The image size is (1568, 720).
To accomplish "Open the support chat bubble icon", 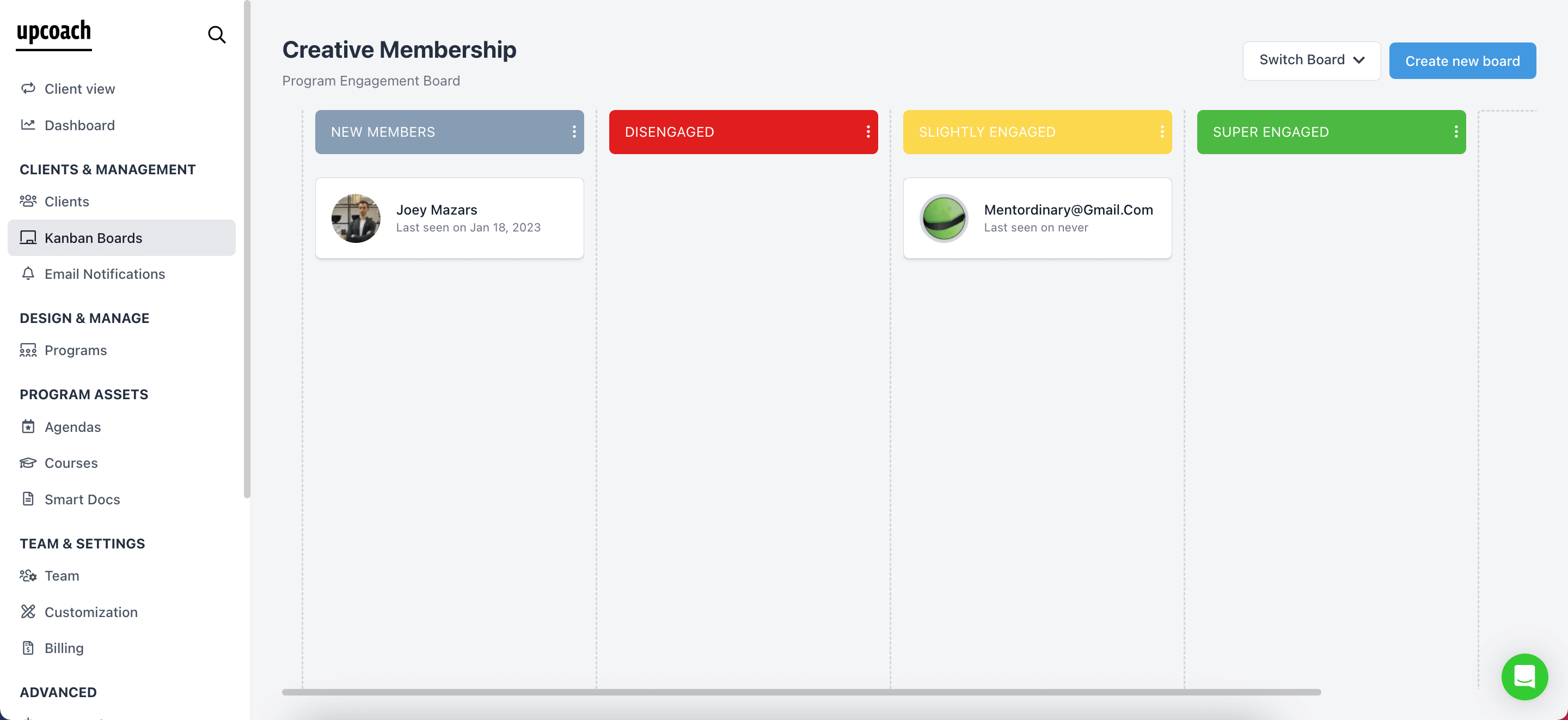I will tap(1524, 676).
